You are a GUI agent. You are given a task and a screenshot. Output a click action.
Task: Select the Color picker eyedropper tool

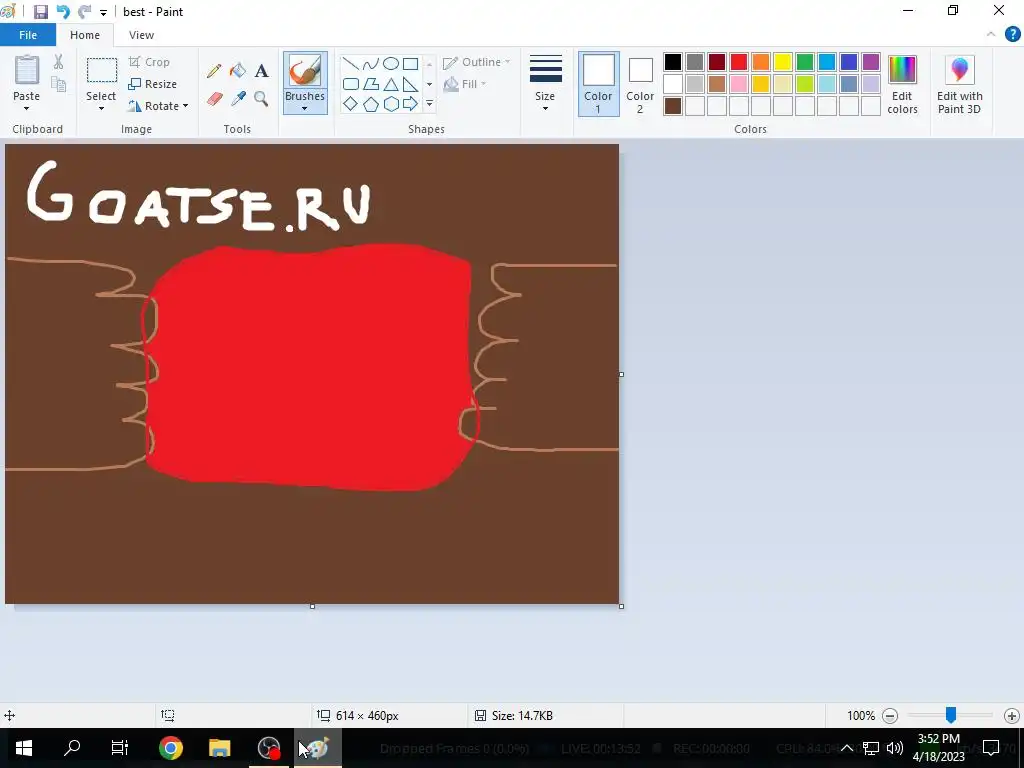(238, 99)
